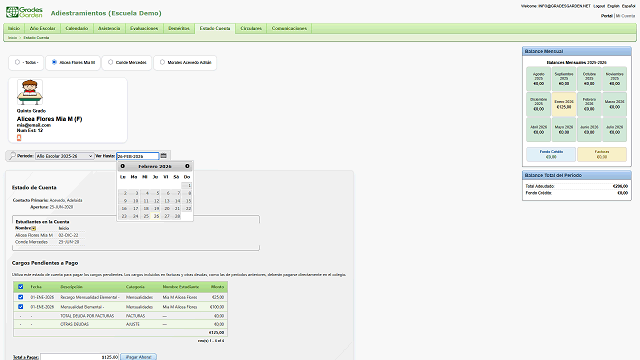Go to previous month in date picker
The image size is (640, 360).
[x=122, y=166]
